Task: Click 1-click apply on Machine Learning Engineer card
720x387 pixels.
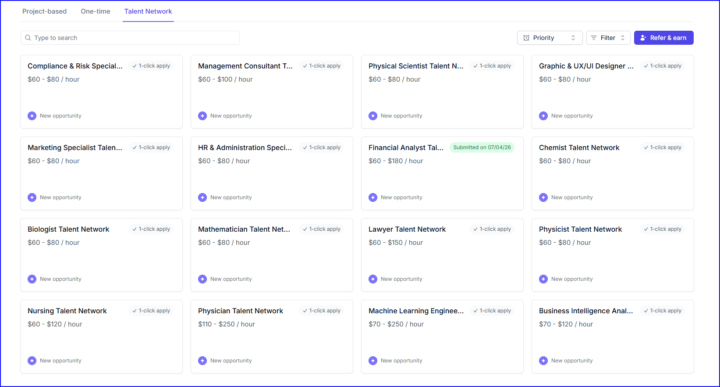Action: coord(492,311)
